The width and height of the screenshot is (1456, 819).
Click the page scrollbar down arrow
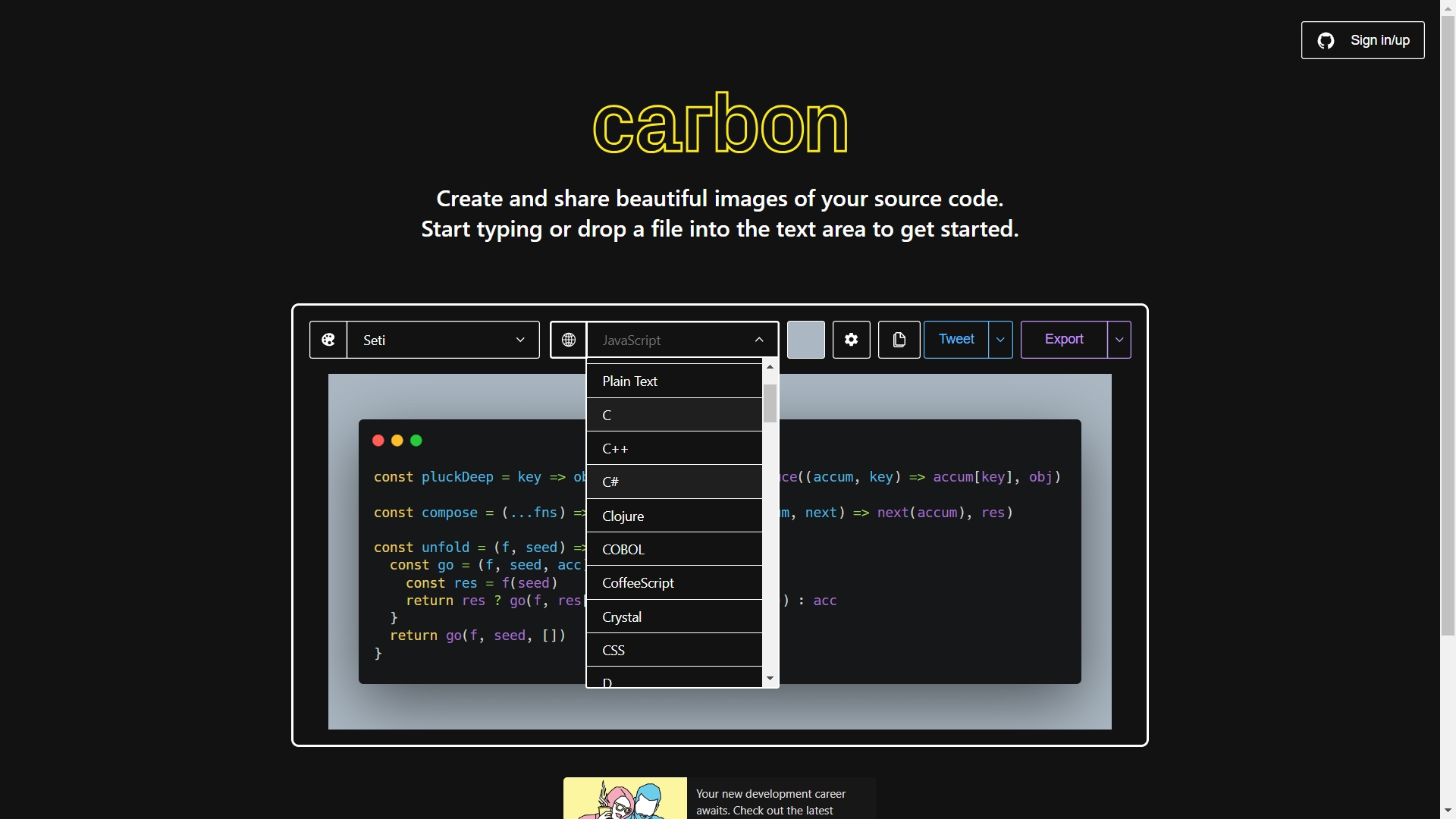[1448, 811]
